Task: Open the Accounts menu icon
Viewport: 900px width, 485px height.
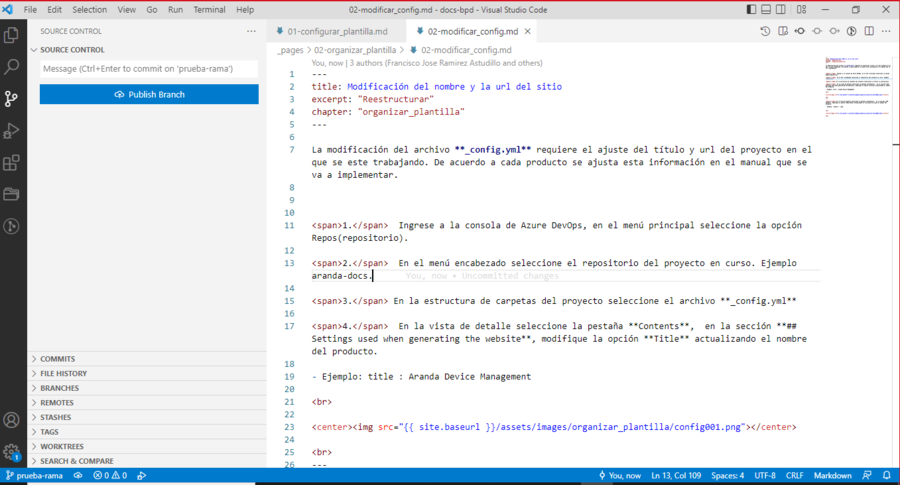Action: pyautogui.click(x=12, y=420)
